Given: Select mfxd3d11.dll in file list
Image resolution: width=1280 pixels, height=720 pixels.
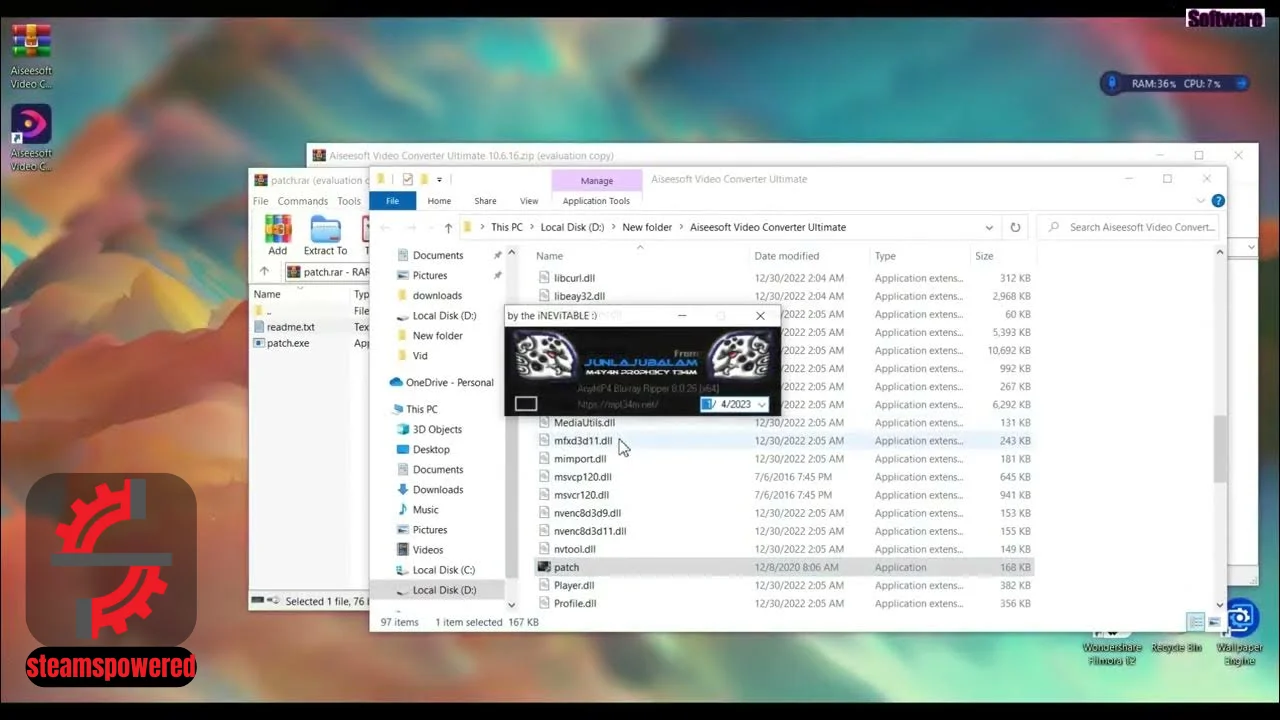Looking at the screenshot, I should [583, 441].
